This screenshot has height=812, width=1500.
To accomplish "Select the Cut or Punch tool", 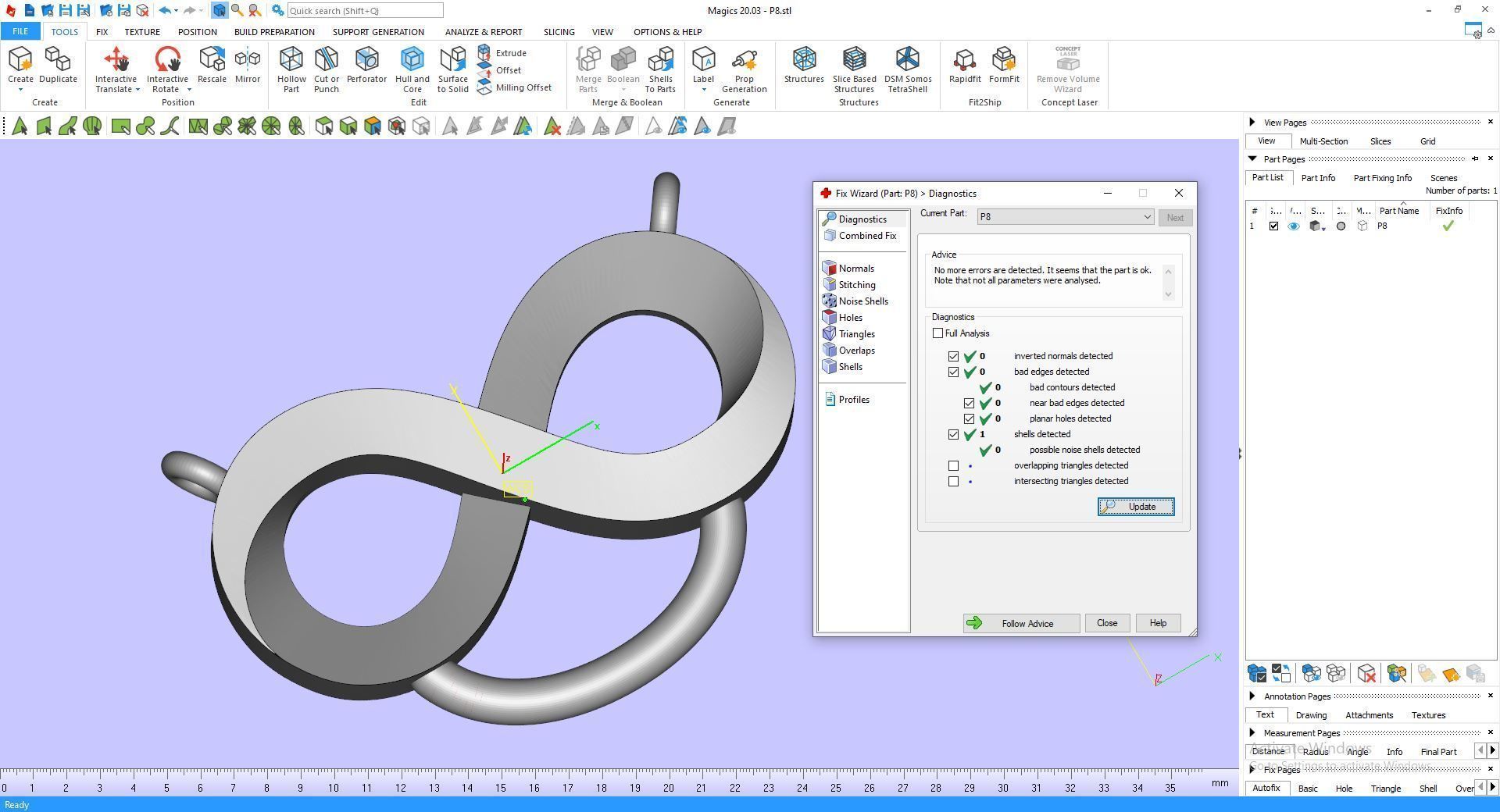I will pos(327,69).
